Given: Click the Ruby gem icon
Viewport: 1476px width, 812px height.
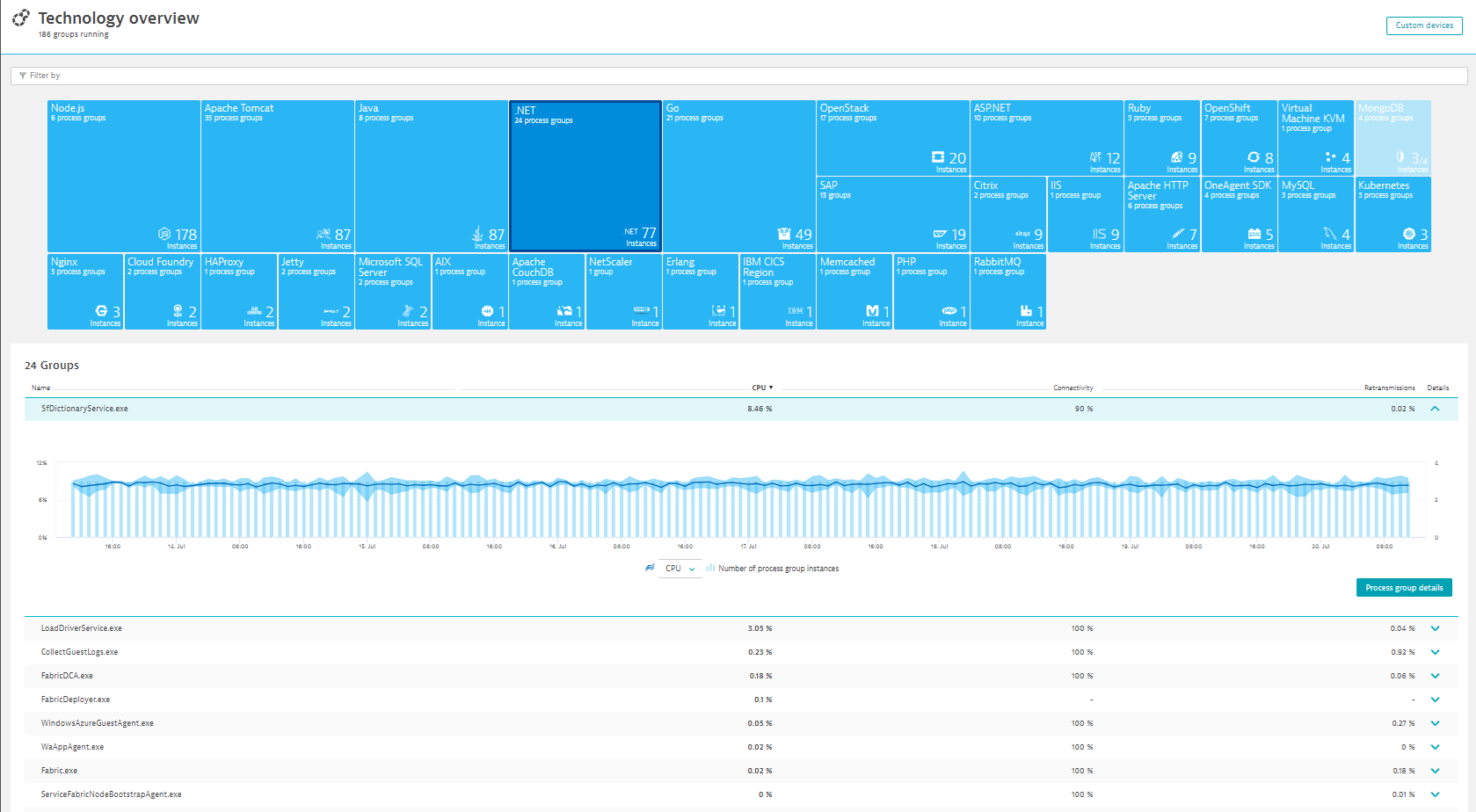Looking at the screenshot, I should (1177, 157).
